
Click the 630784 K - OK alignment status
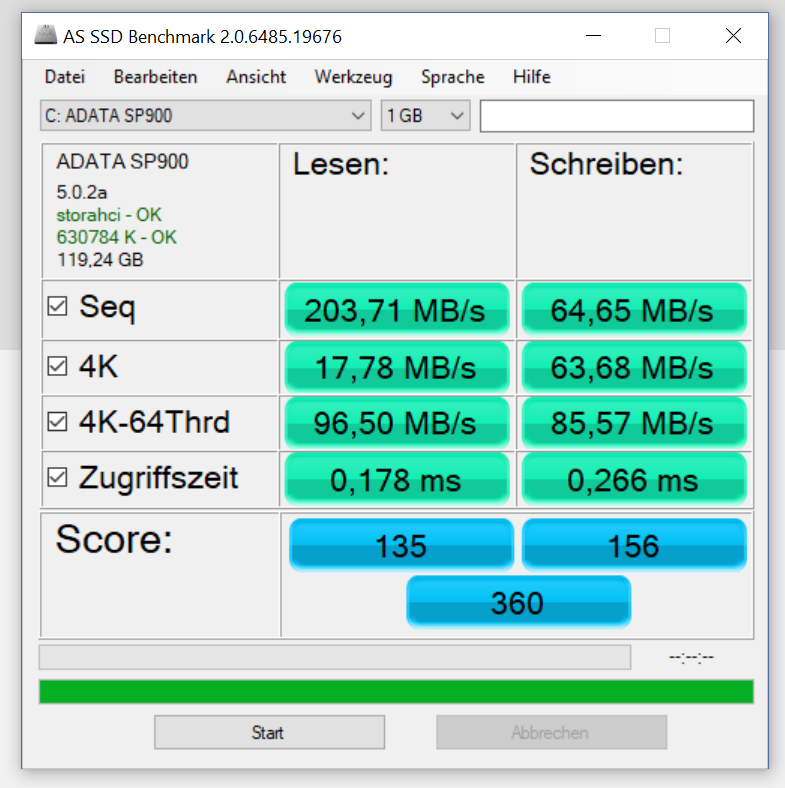click(x=117, y=237)
